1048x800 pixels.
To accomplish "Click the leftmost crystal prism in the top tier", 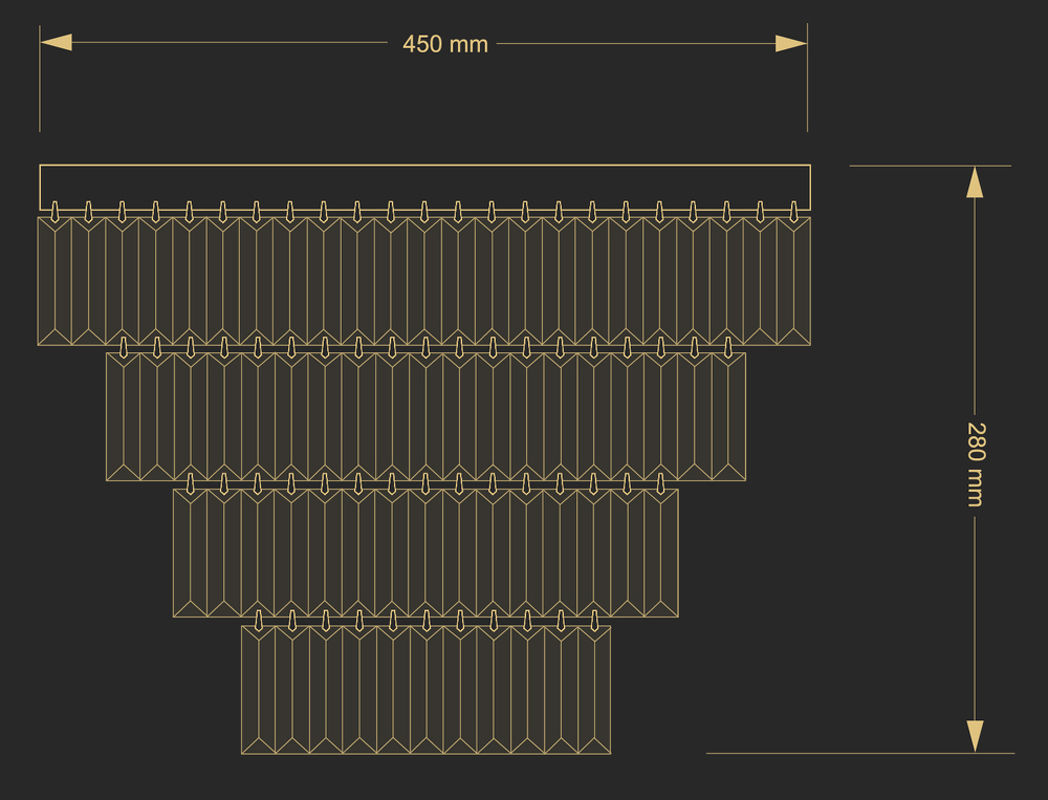I will click(x=54, y=281).
